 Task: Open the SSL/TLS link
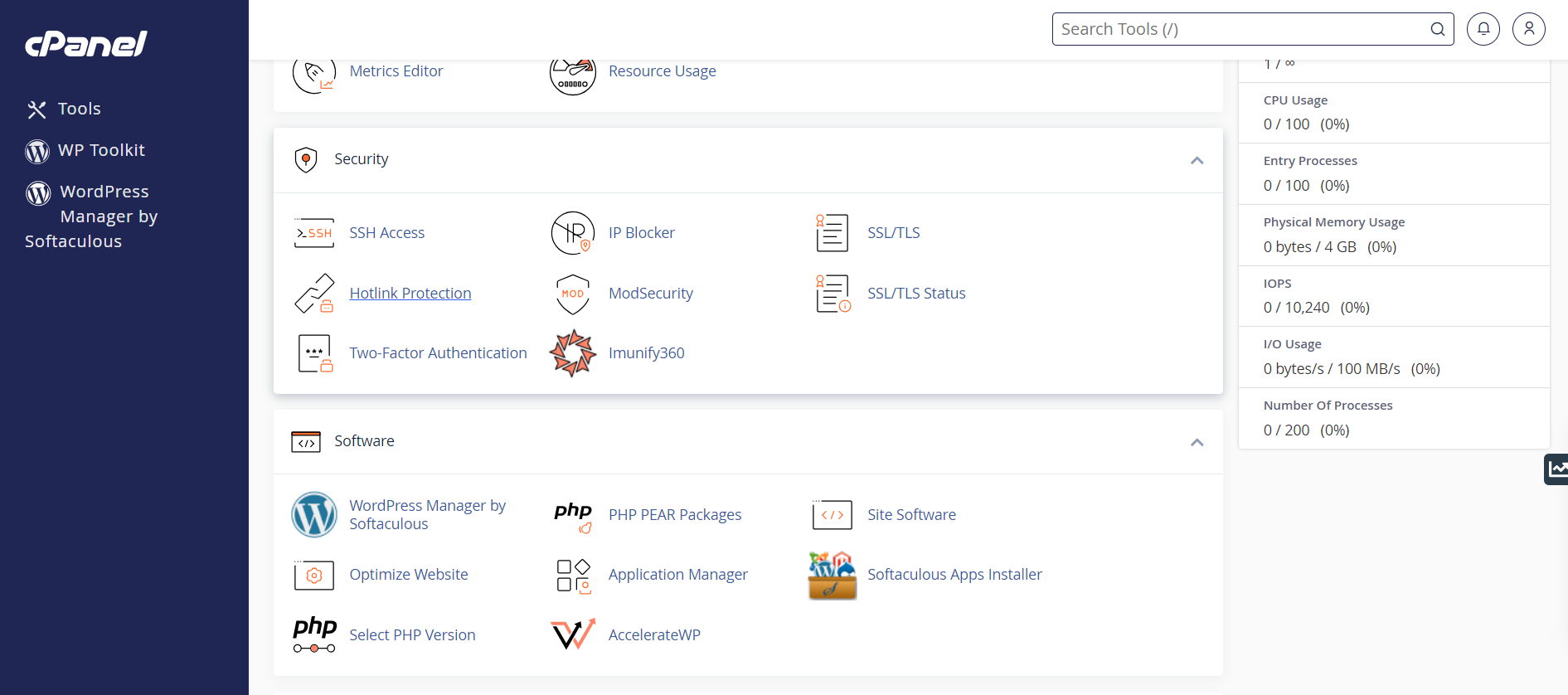(x=894, y=233)
